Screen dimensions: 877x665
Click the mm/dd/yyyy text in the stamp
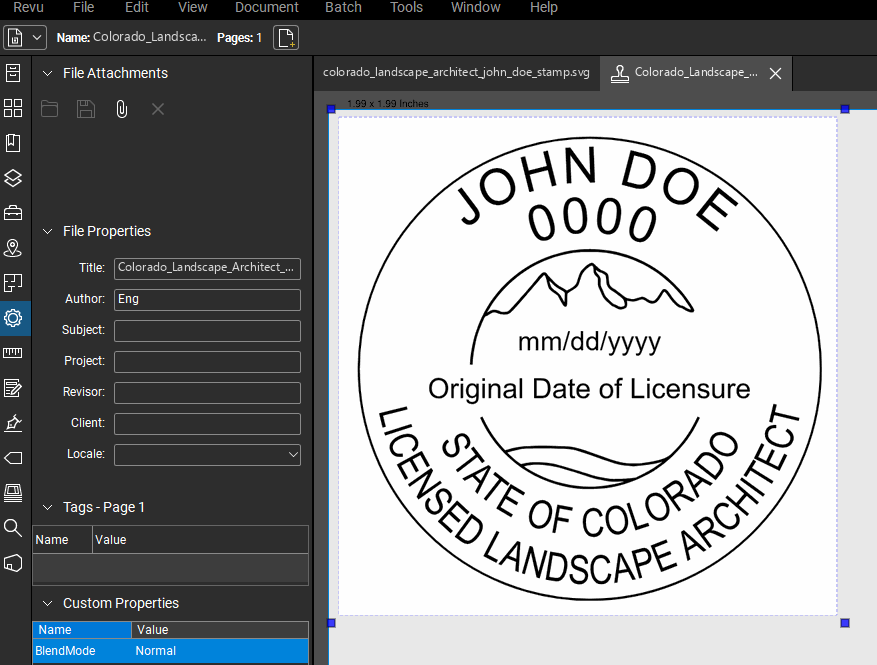(590, 342)
